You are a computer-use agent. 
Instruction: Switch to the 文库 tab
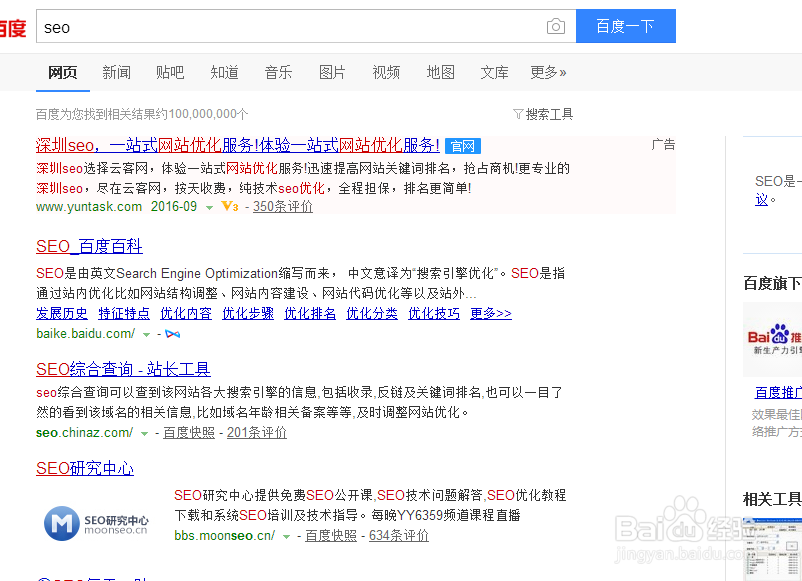point(494,73)
